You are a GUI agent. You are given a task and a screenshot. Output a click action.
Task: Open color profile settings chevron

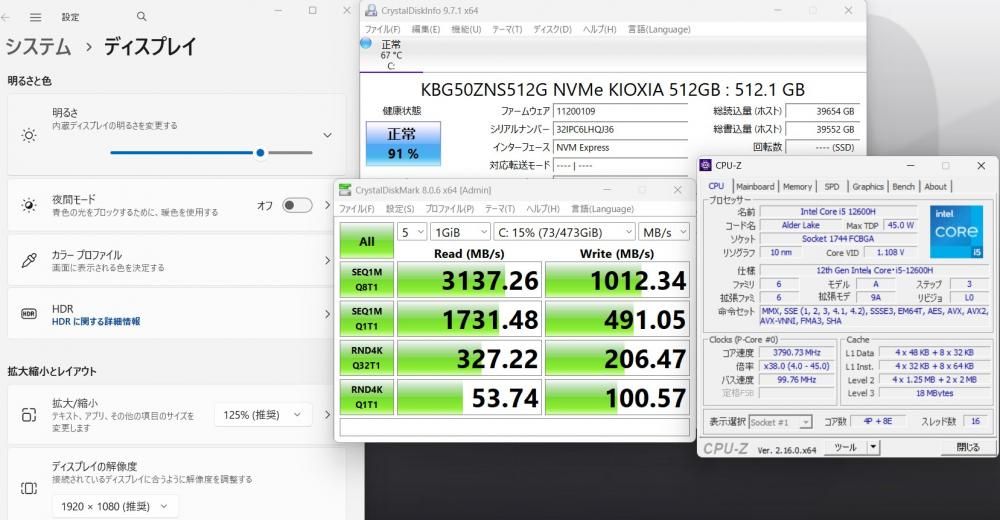pyautogui.click(x=327, y=260)
